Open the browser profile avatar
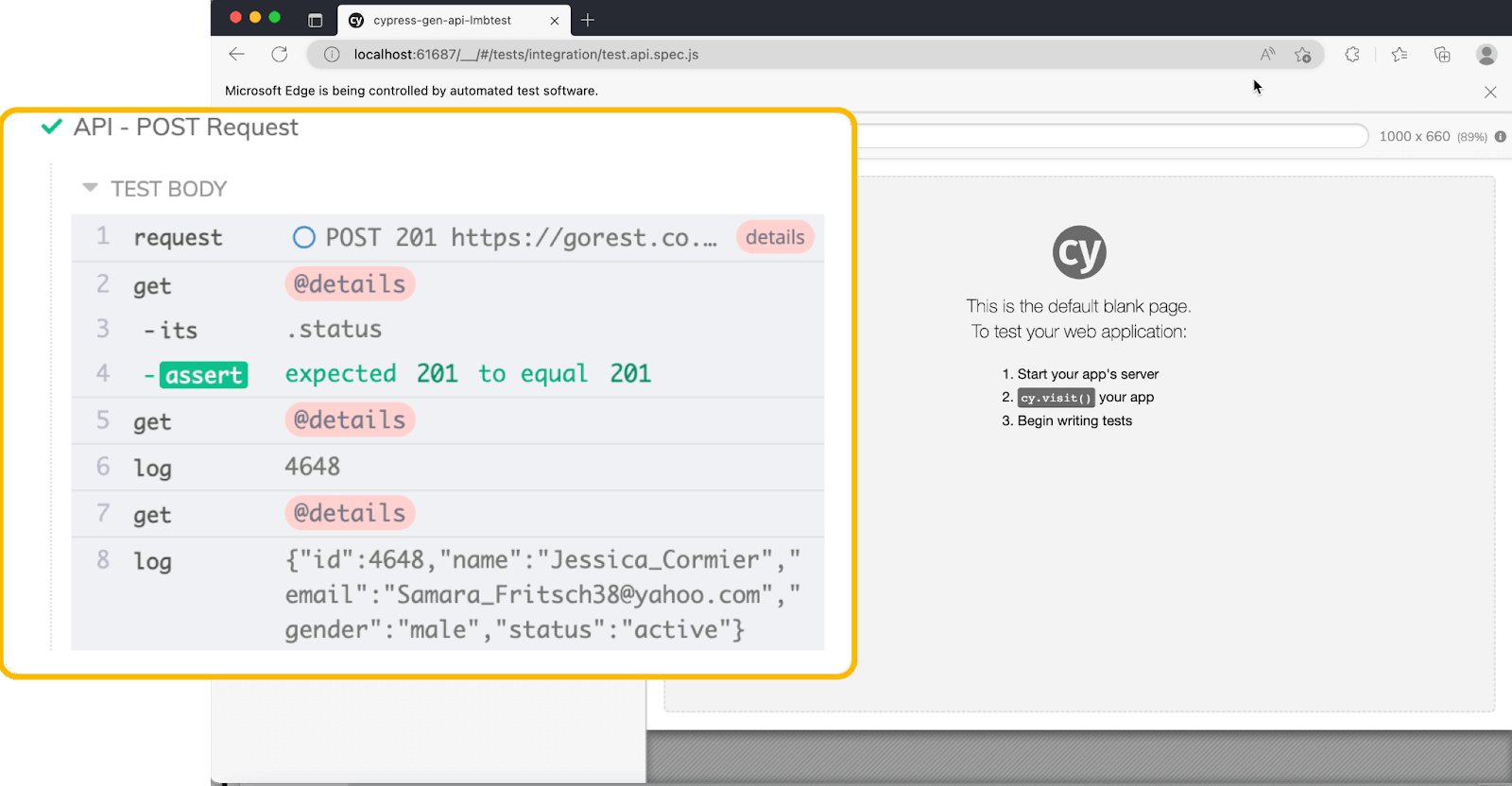1512x786 pixels. 1486,54
